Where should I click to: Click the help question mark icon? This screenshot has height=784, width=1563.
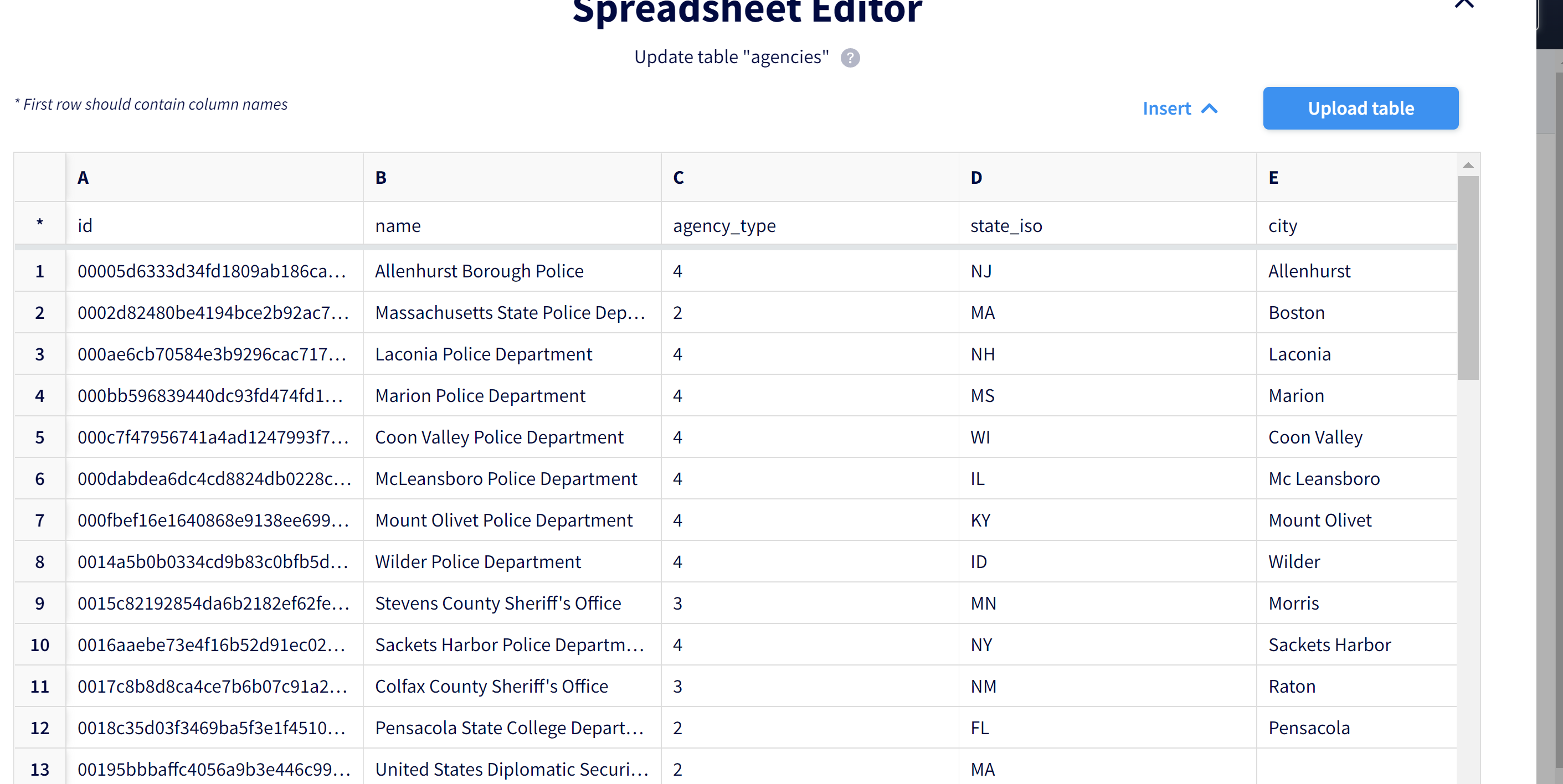pos(850,58)
